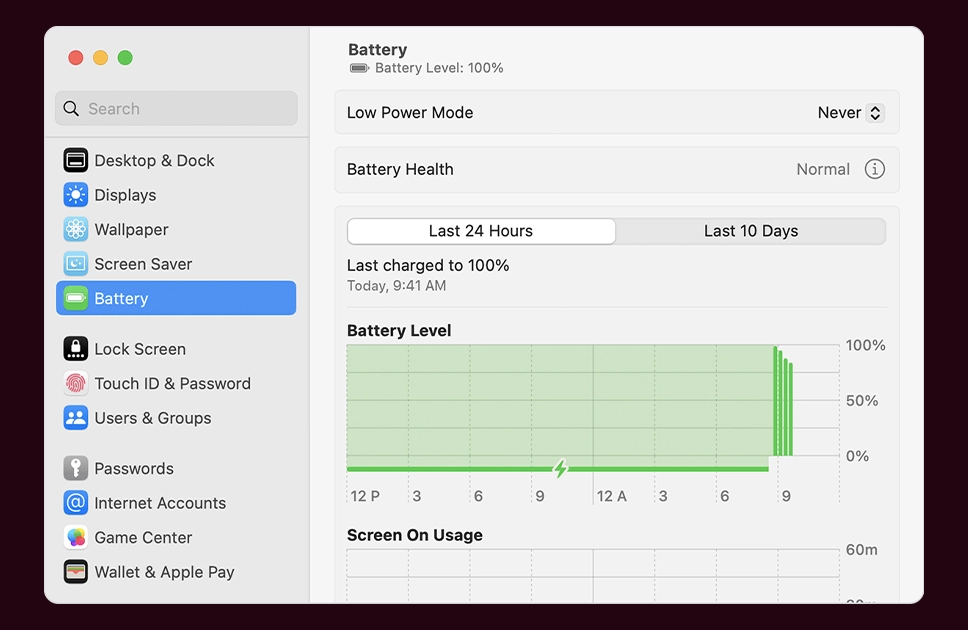
Task: Click the Battery Level: 100% text
Action: coord(439,68)
